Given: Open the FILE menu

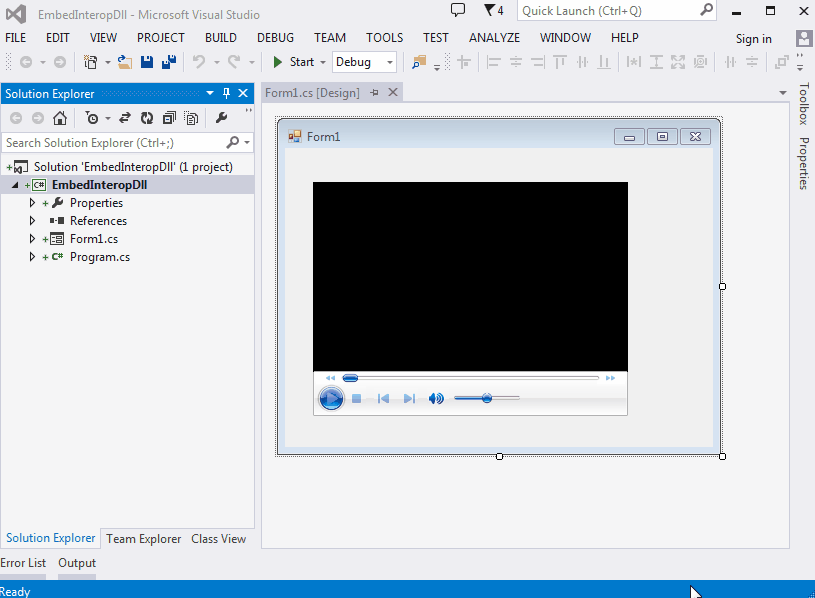Looking at the screenshot, I should click(16, 38).
